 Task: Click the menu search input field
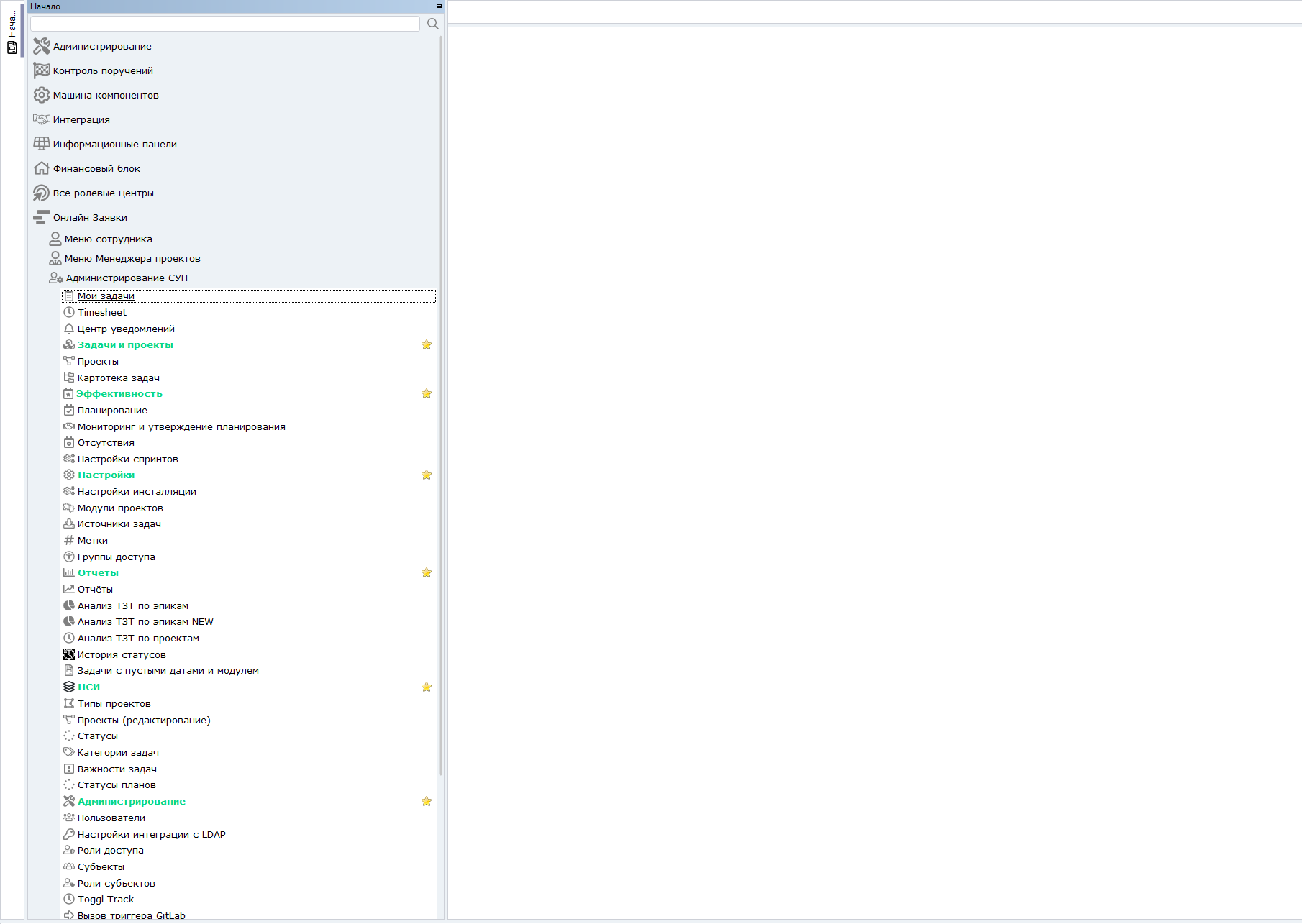point(225,24)
